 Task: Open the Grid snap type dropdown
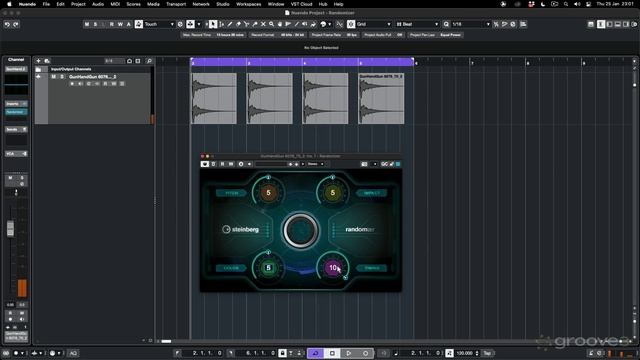pos(373,24)
